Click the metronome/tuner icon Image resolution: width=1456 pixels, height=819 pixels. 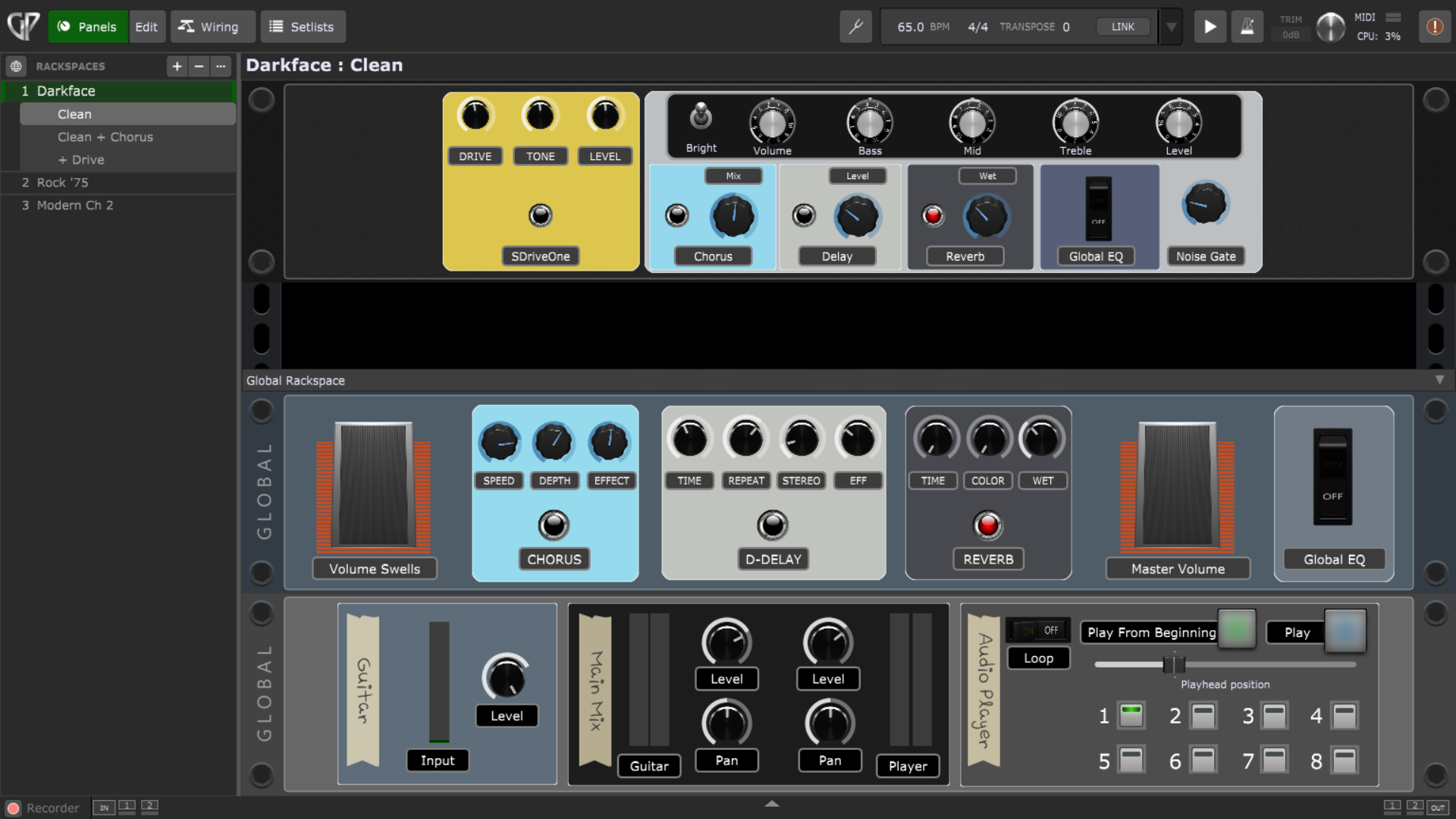point(1247,26)
